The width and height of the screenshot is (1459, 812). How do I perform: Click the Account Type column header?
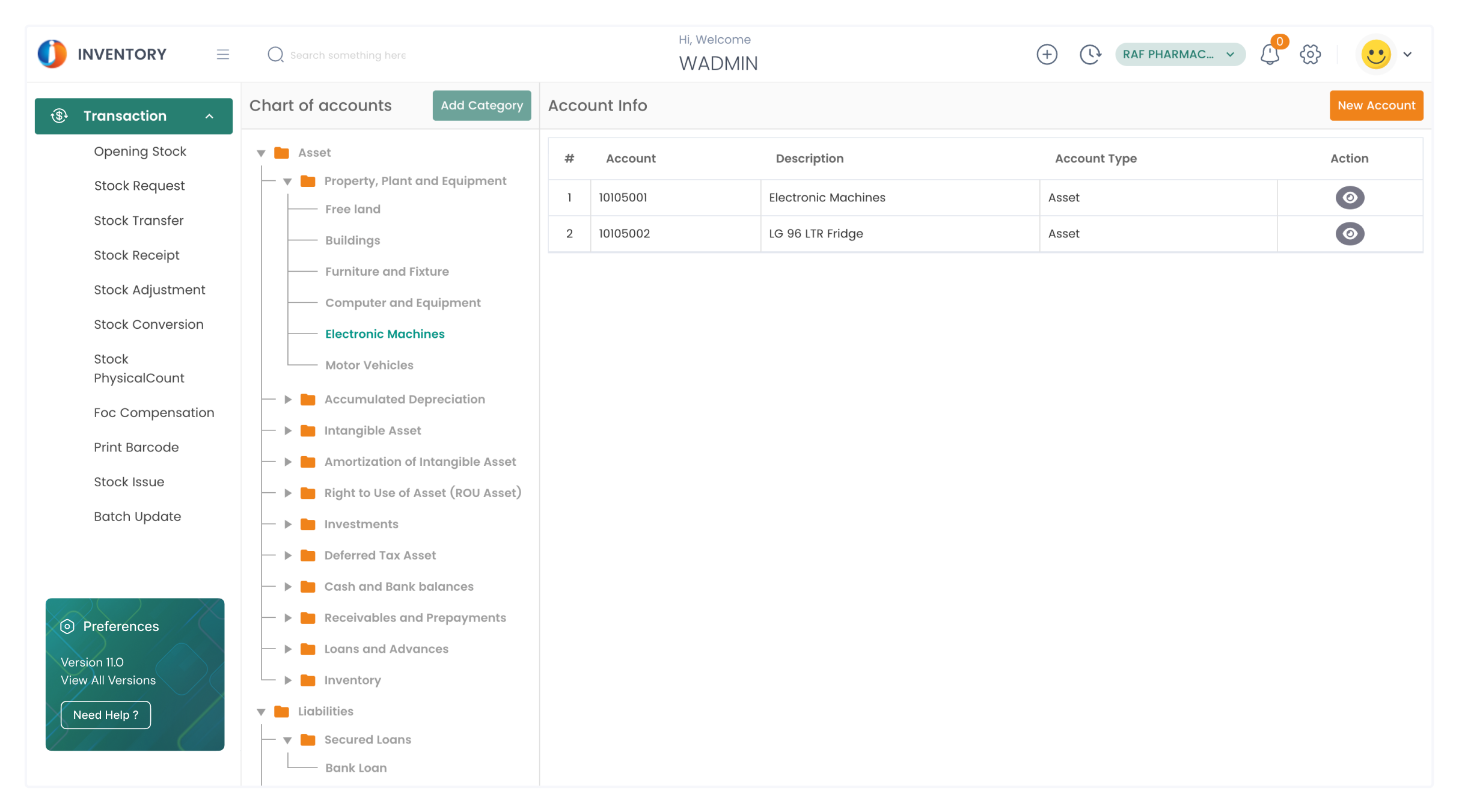tap(1095, 159)
